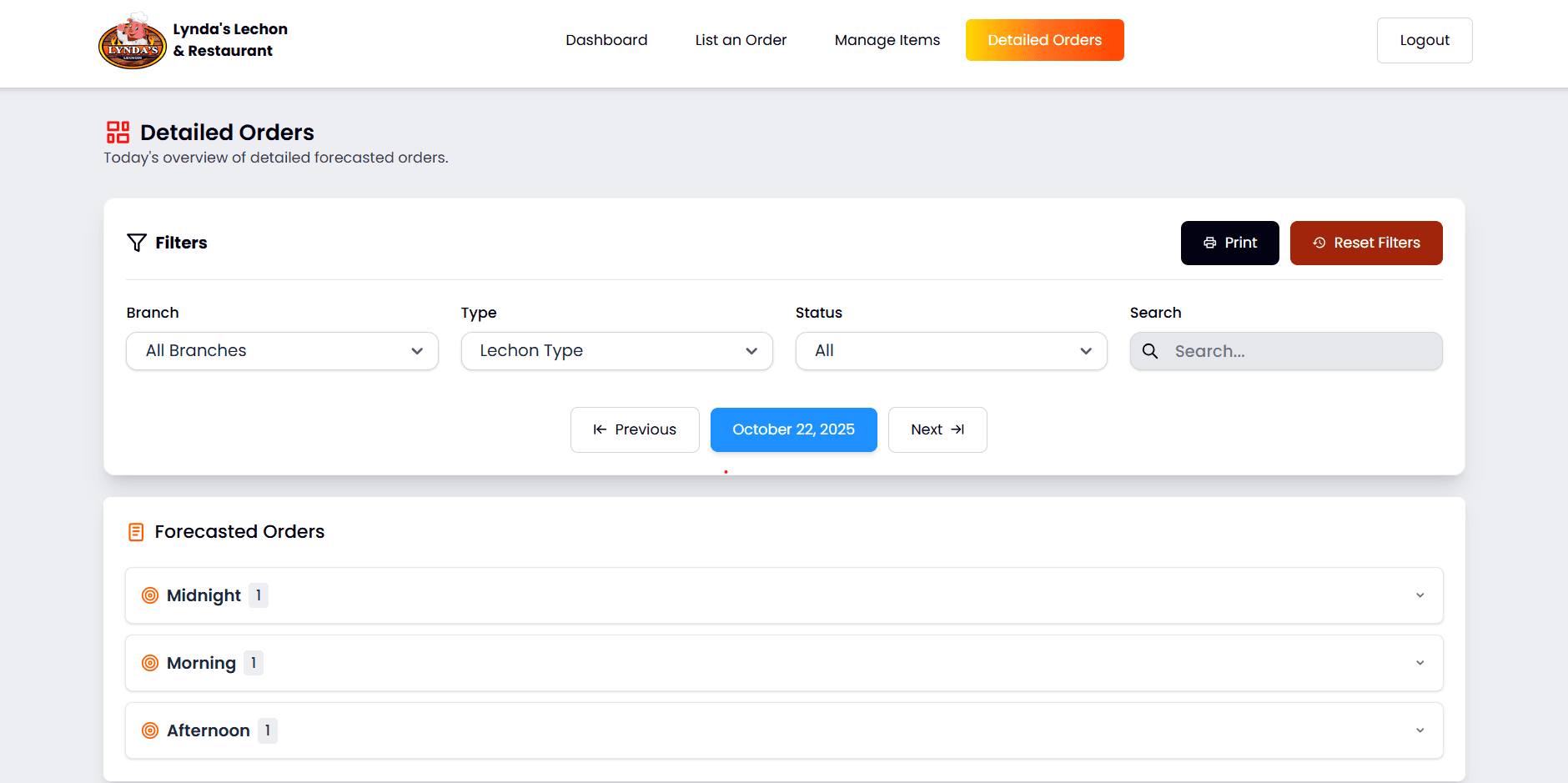Click the Forecasted Orders document icon
Image resolution: width=1568 pixels, height=783 pixels.
(136, 532)
